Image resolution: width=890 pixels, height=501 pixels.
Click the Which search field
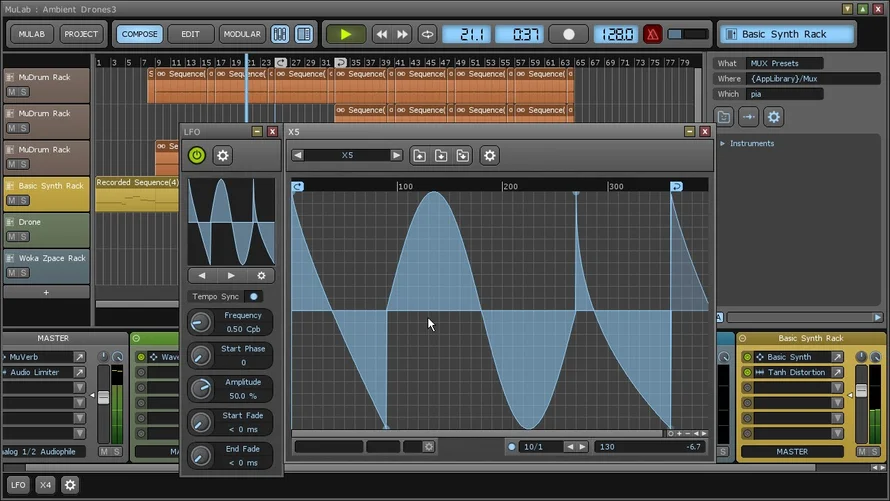[x=784, y=94]
